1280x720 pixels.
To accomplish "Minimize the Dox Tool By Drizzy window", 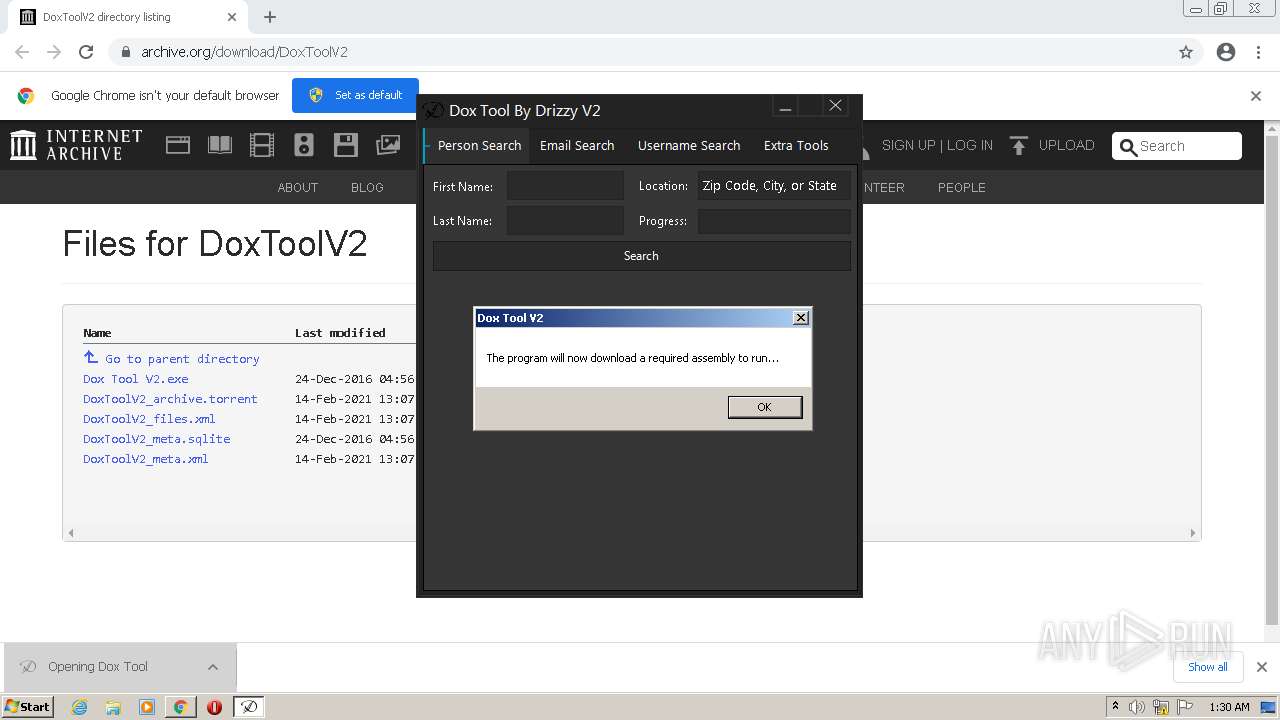I will [x=785, y=107].
